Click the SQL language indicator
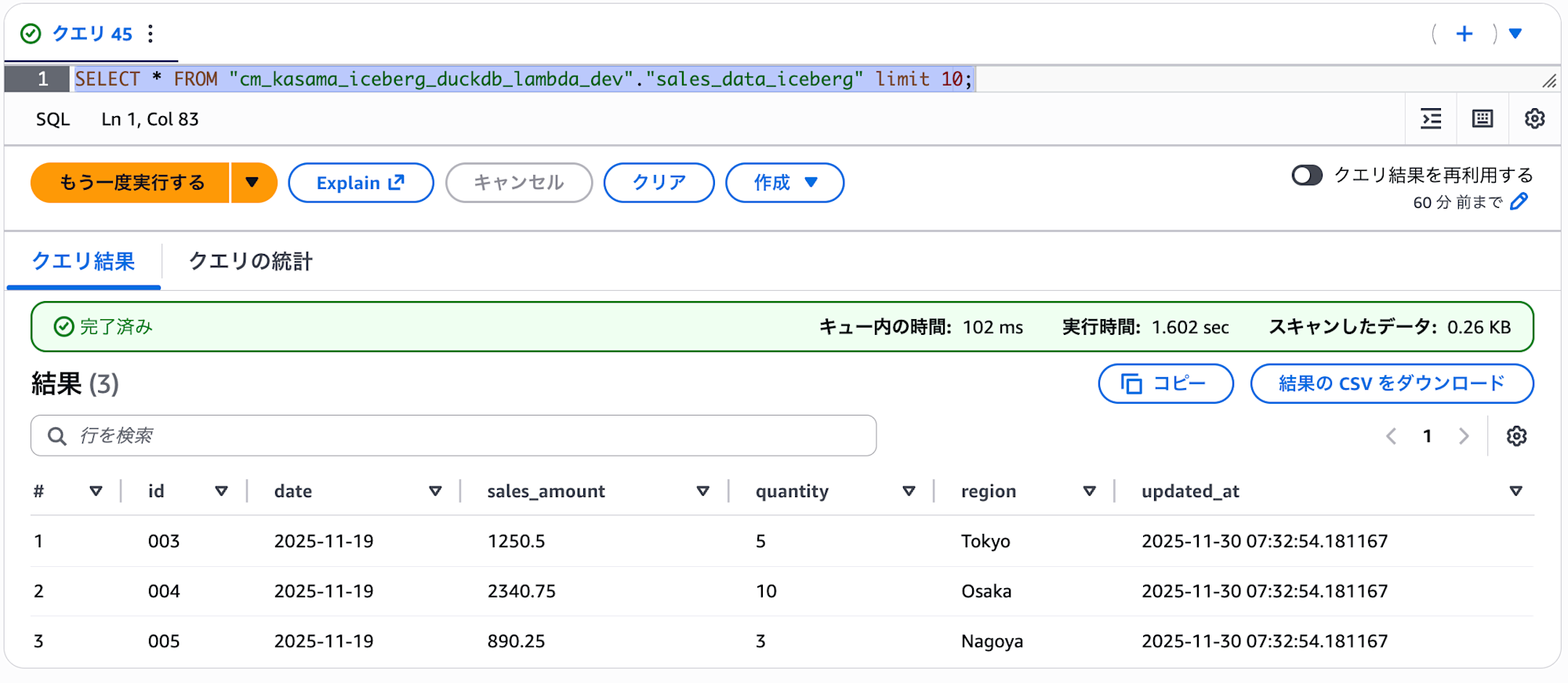Image resolution: width=1568 pixels, height=683 pixels. 53,119
